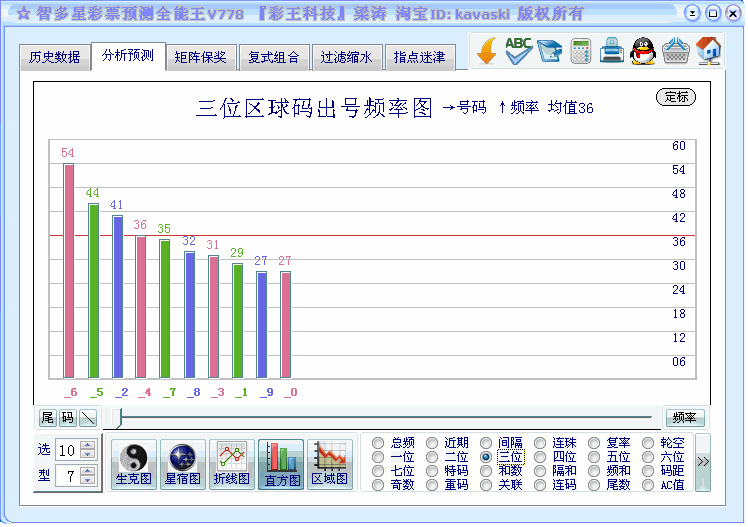Open the 生克图 yin-yang chart
748x527 pixels.
[134, 465]
